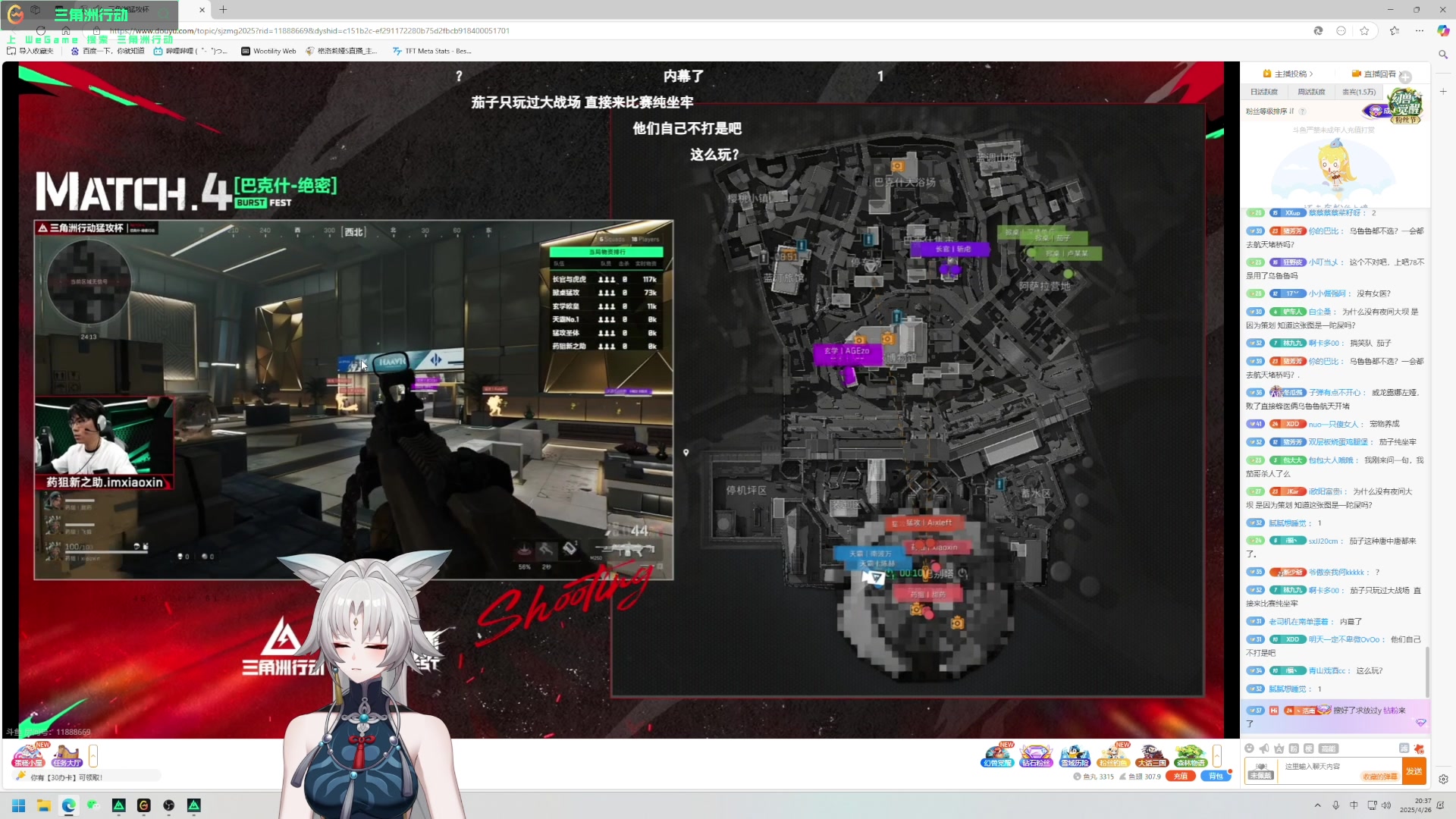1456x819 pixels.
Task: Click the 导入收藏夹 bookmark item
Action: point(30,52)
